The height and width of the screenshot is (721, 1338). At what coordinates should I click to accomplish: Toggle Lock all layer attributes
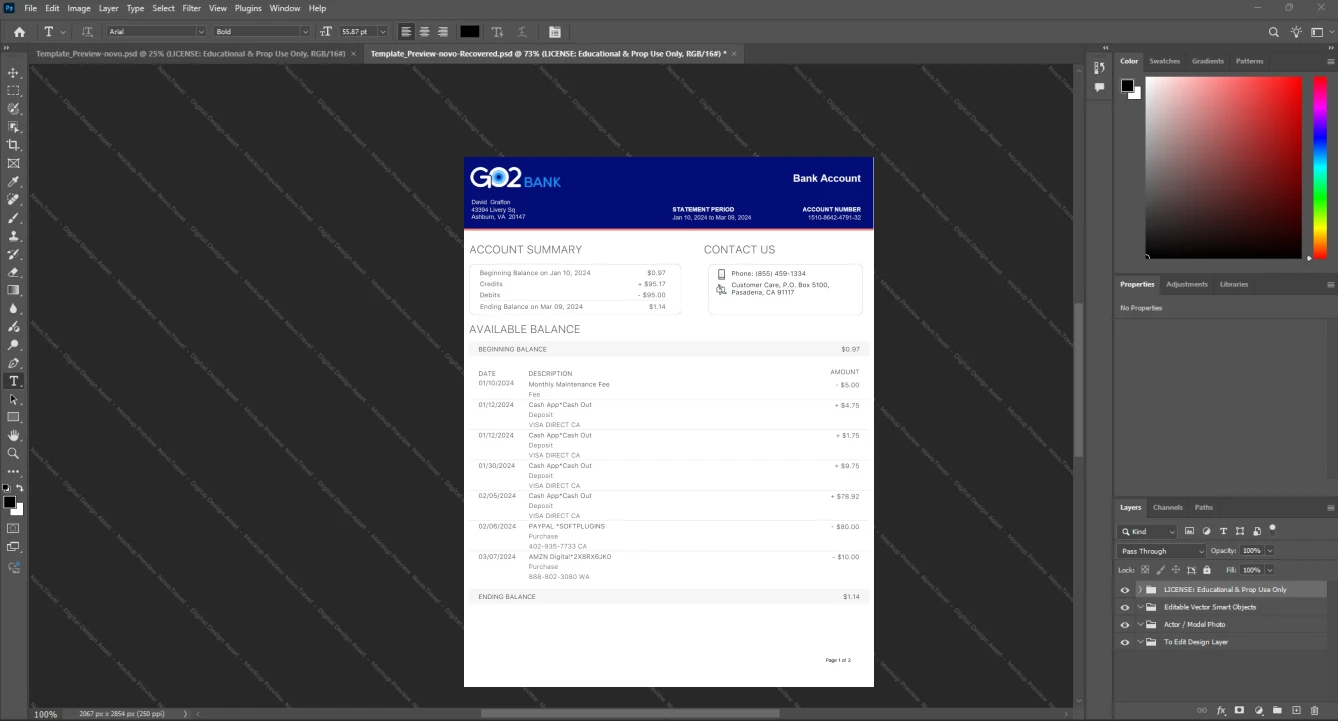[x=1207, y=570]
